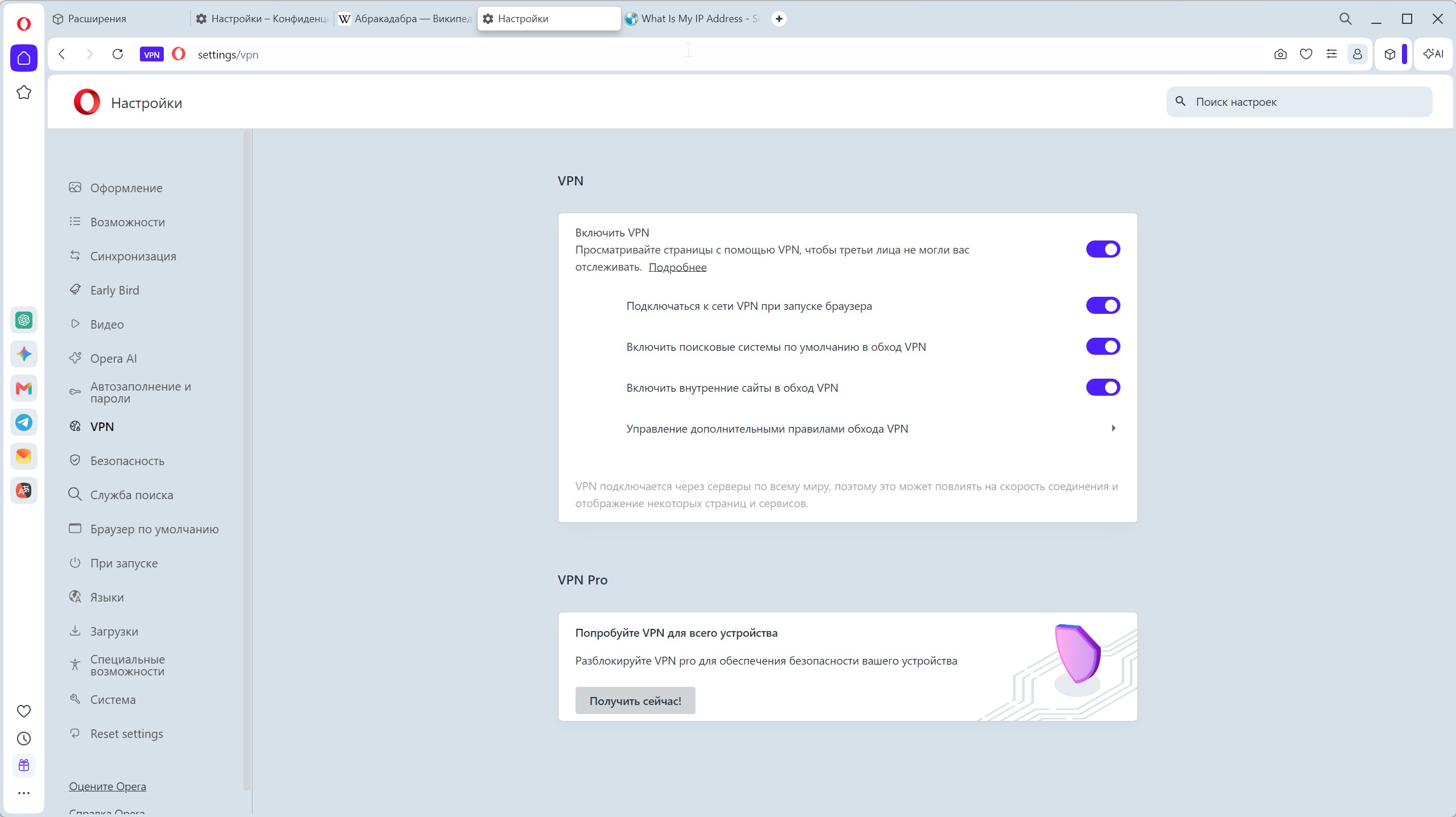This screenshot has width=1456, height=817.
Task: Click the VPN badge in address bar
Action: (151, 55)
